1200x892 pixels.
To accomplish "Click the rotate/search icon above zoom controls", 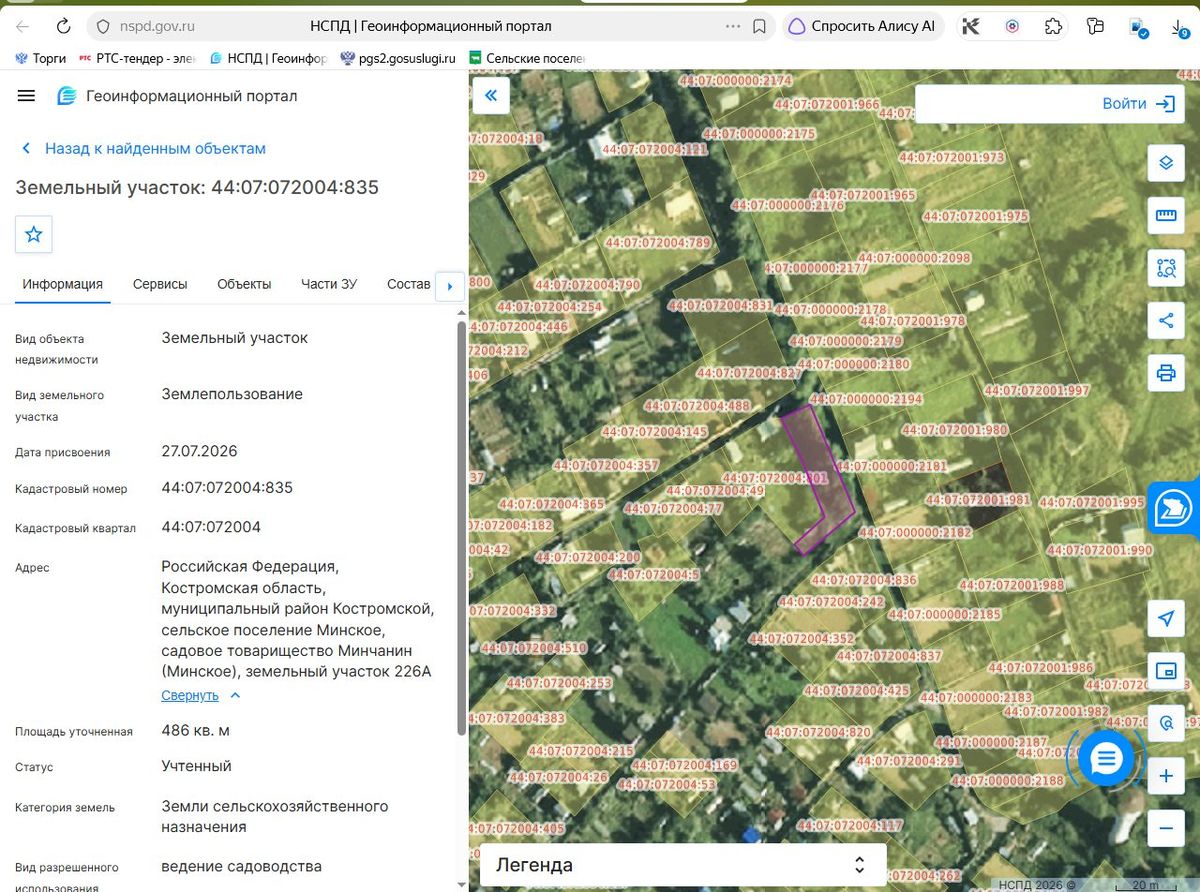I will tap(1165, 723).
